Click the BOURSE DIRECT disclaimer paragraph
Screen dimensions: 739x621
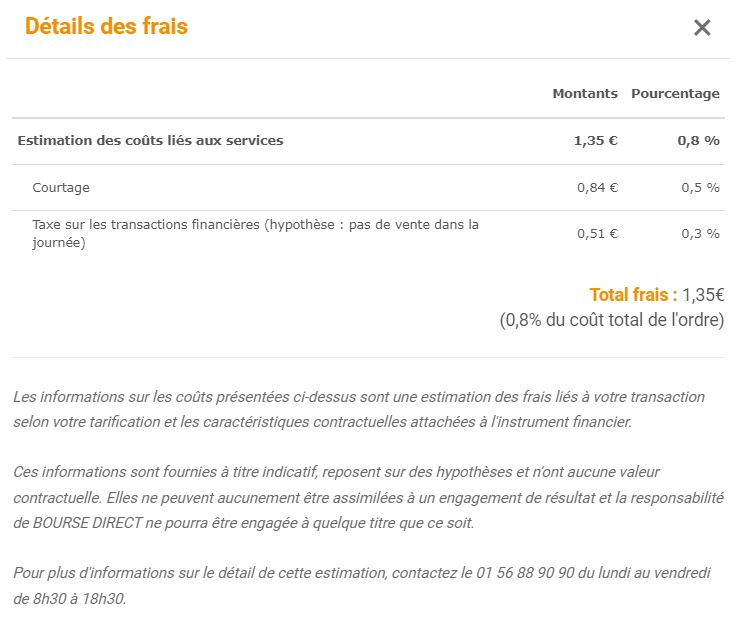pos(369,498)
